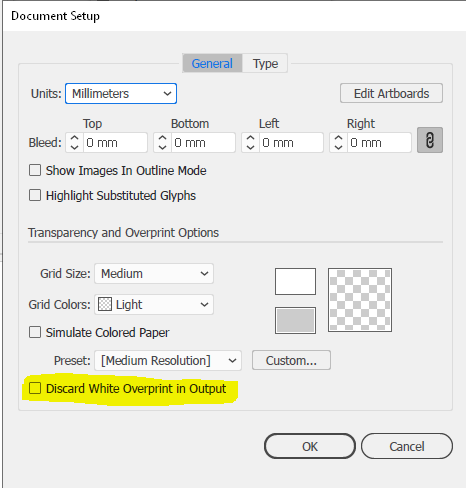This screenshot has width=466, height=488.
Task: Open the gray grid color swatch
Action: point(295,320)
